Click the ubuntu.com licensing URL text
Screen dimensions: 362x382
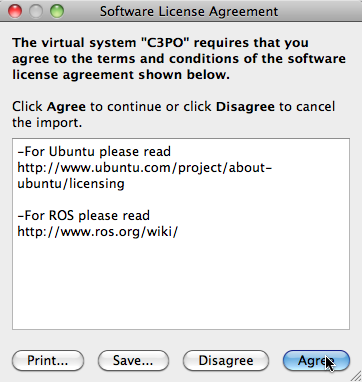coord(144,175)
